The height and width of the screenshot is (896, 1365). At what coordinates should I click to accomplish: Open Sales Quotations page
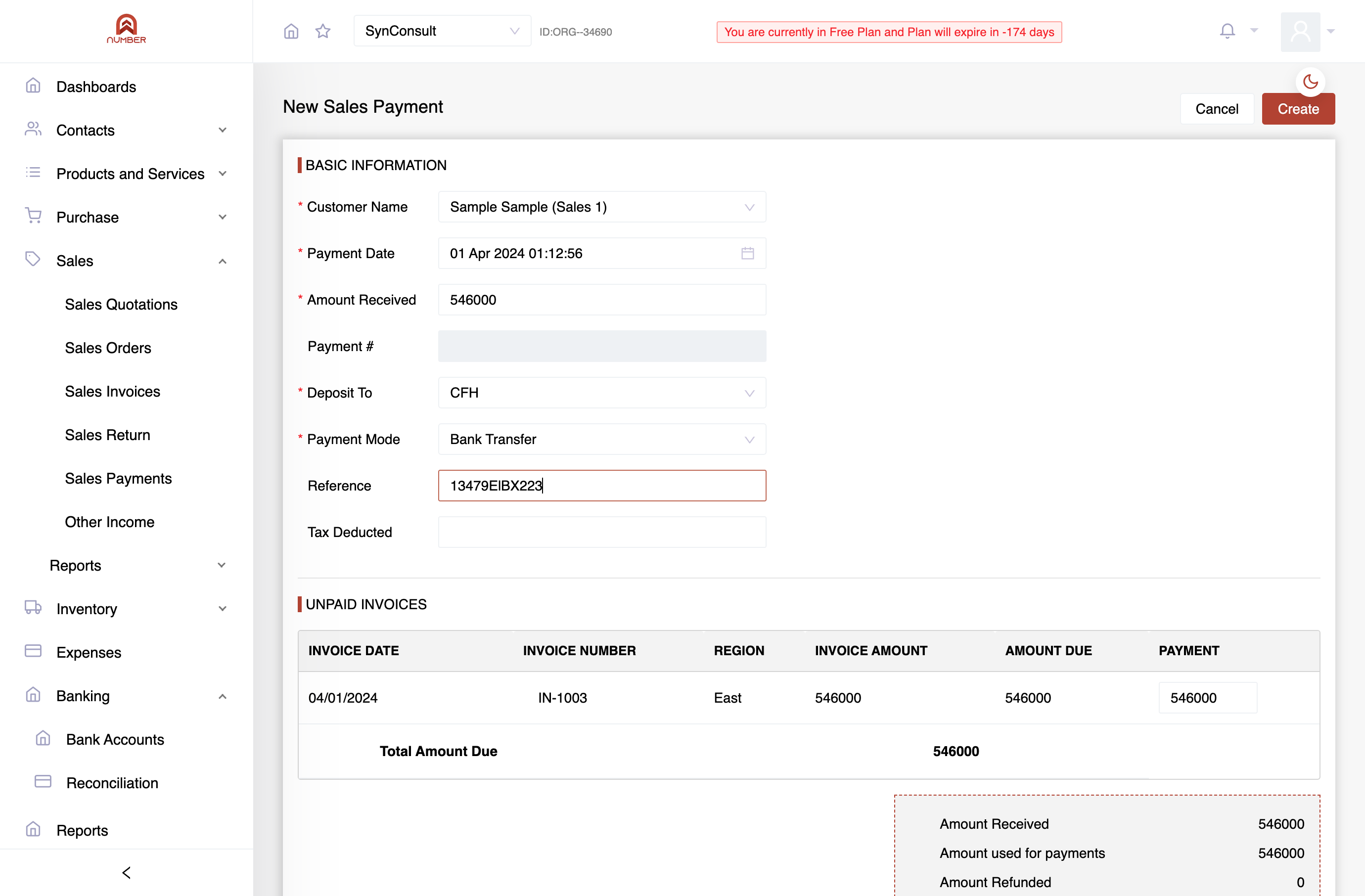click(x=121, y=305)
